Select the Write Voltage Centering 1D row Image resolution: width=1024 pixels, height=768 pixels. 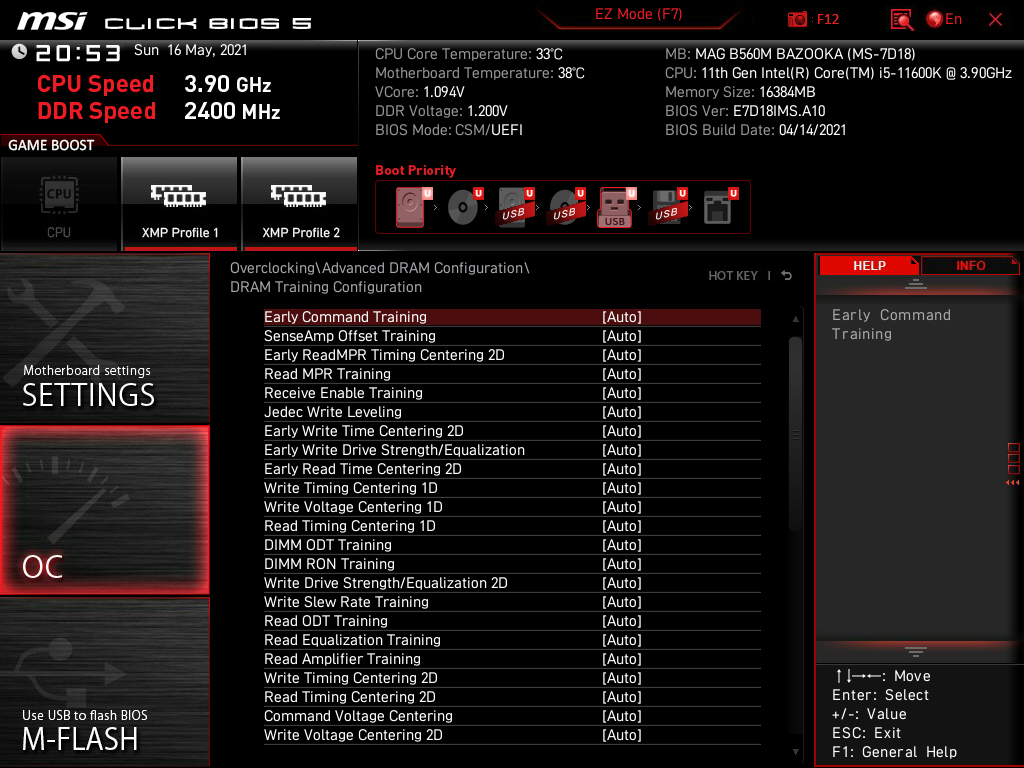tap(512, 507)
